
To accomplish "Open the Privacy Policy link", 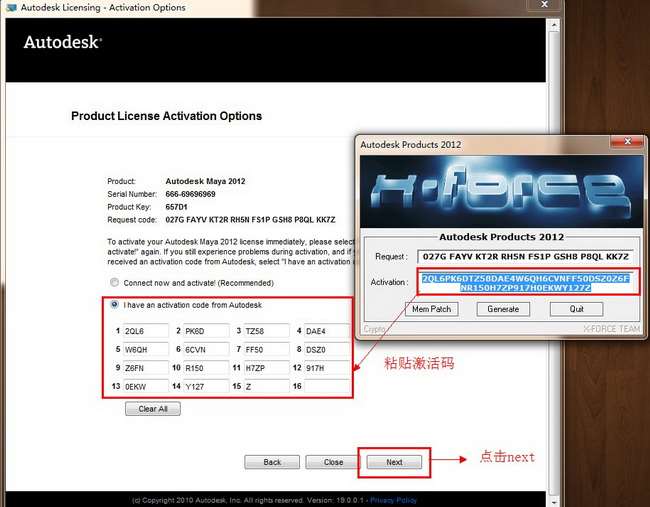I will pos(393,500).
